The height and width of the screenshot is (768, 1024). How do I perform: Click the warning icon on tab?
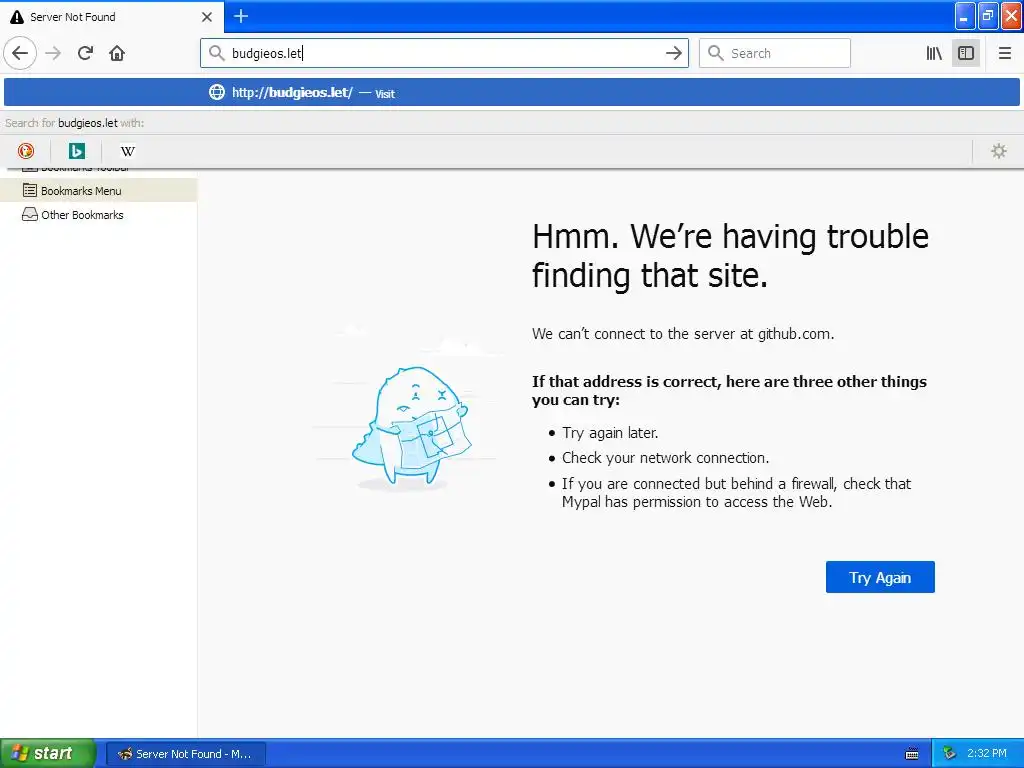[x=17, y=17]
